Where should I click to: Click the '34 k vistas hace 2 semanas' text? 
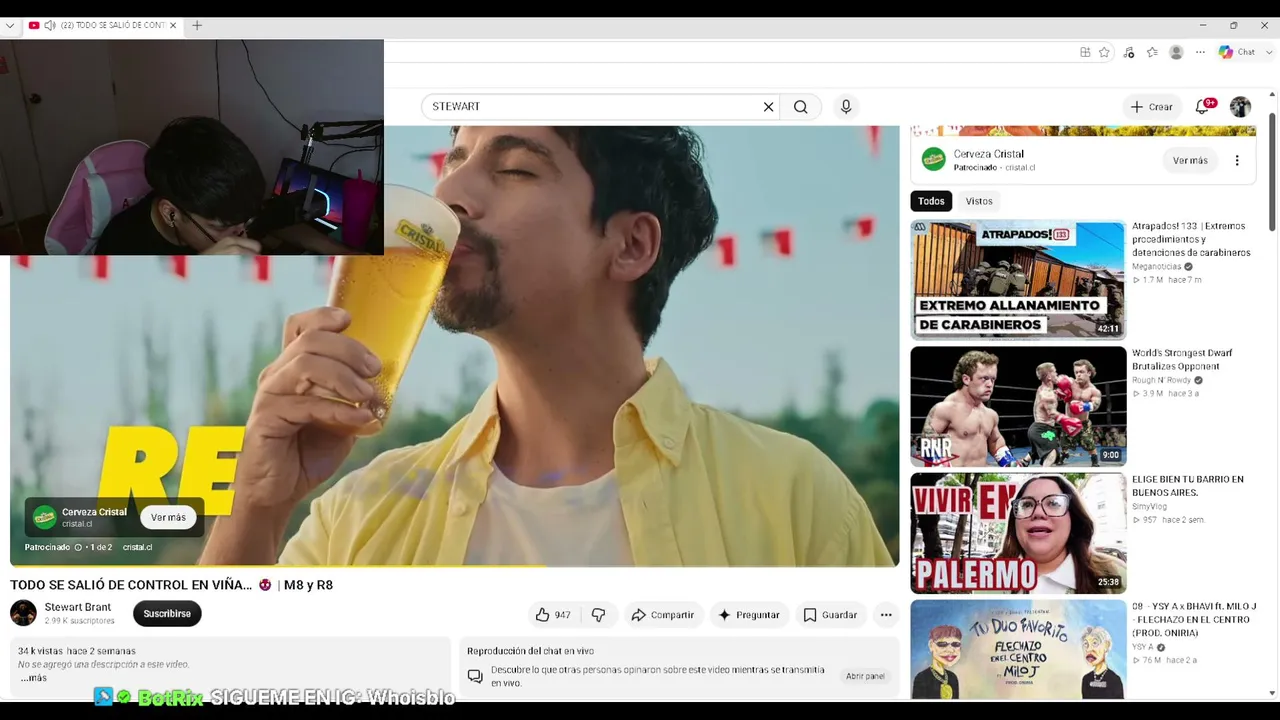coord(77,651)
